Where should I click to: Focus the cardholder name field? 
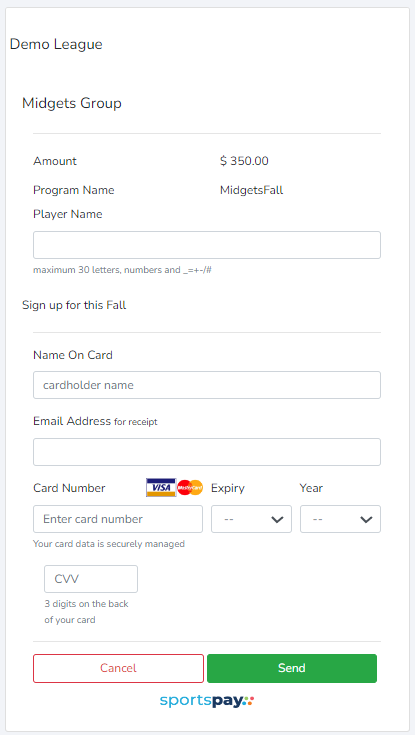tap(207, 385)
